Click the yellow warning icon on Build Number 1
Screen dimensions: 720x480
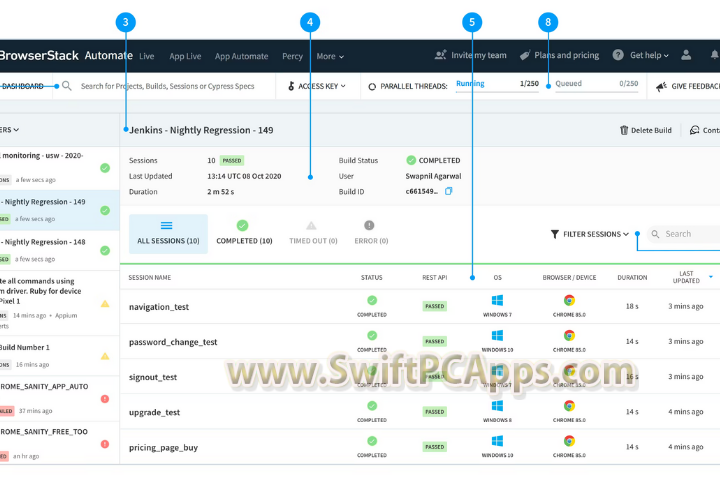click(x=105, y=356)
